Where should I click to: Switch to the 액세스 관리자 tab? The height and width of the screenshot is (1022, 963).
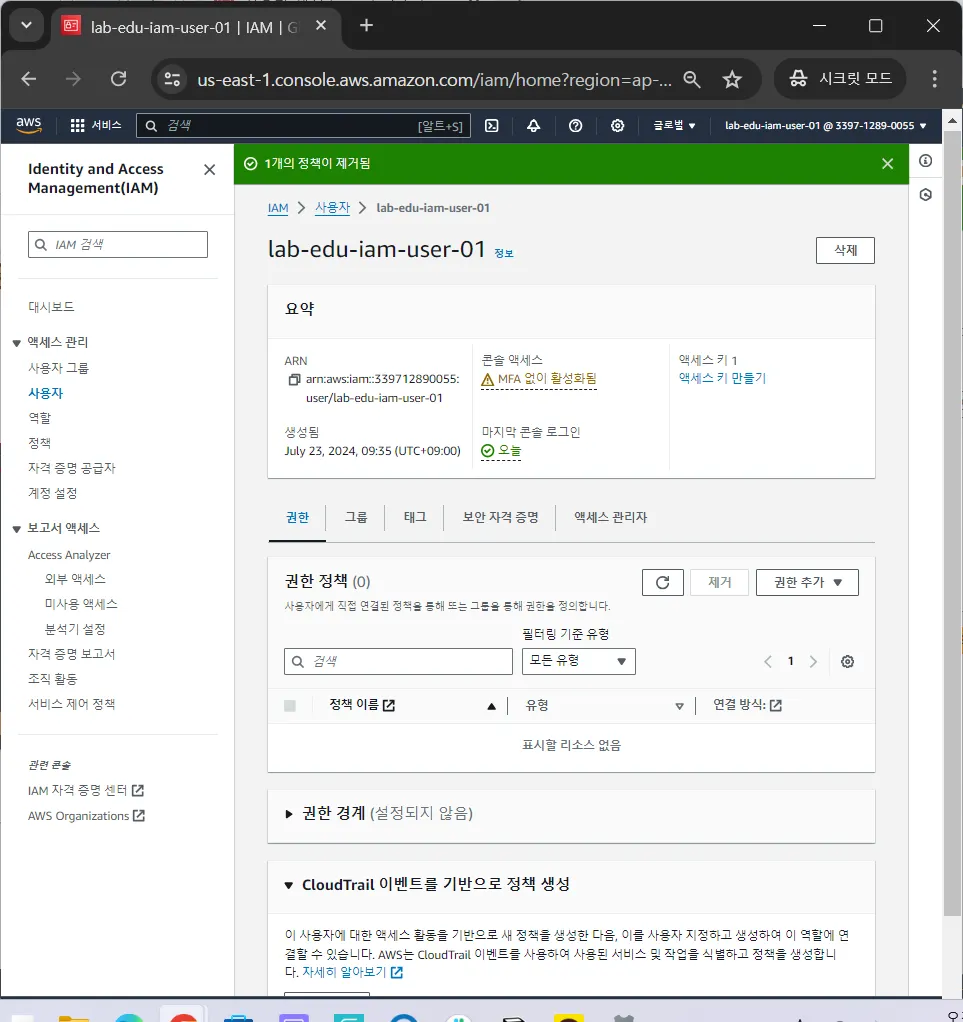pyautogui.click(x=610, y=518)
